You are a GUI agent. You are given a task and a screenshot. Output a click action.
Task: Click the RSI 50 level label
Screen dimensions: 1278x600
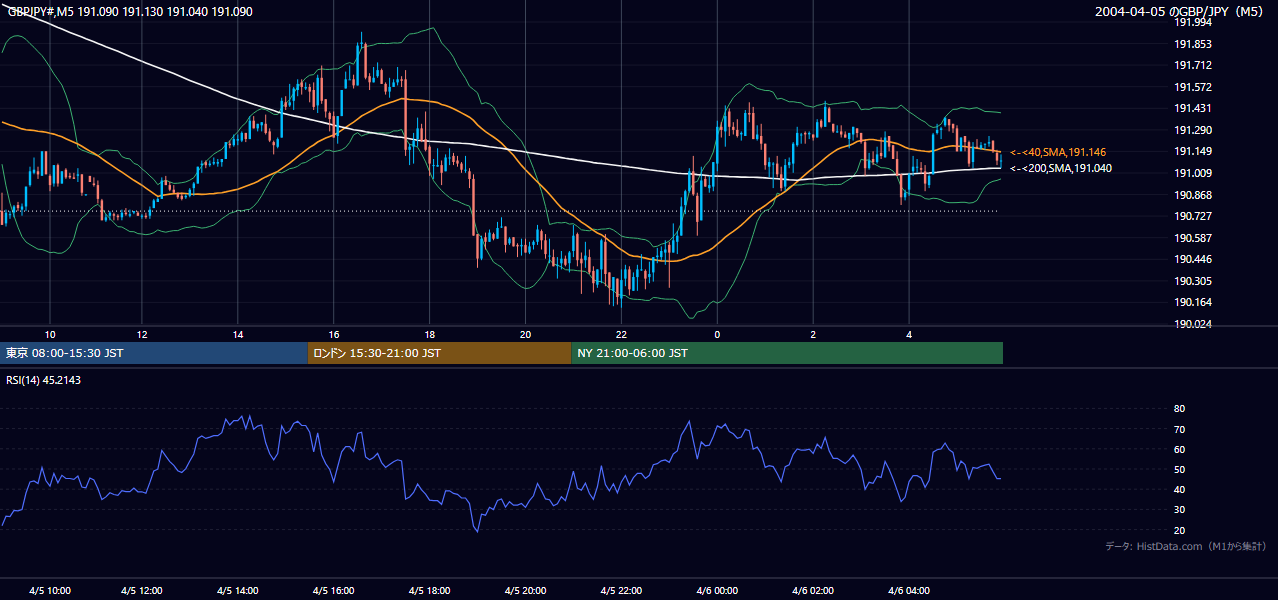[x=1180, y=469]
